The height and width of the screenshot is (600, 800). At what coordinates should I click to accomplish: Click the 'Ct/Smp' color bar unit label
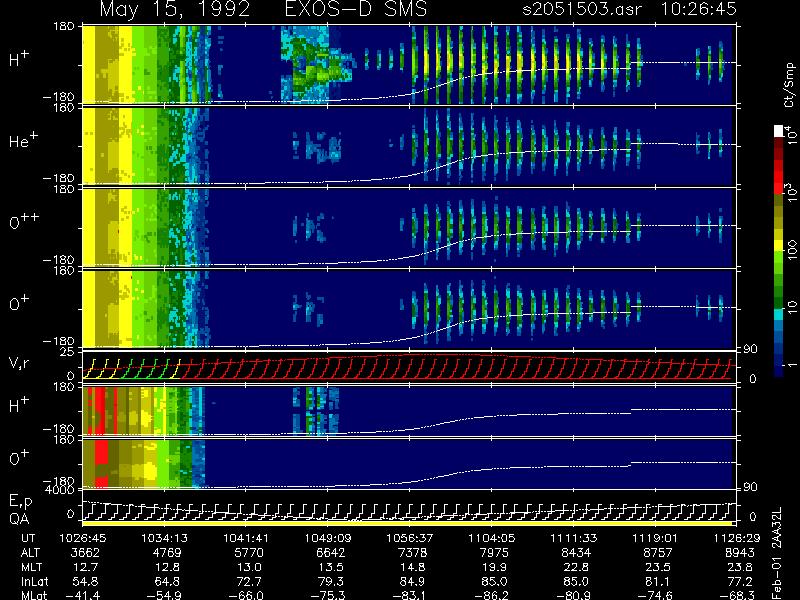click(789, 85)
